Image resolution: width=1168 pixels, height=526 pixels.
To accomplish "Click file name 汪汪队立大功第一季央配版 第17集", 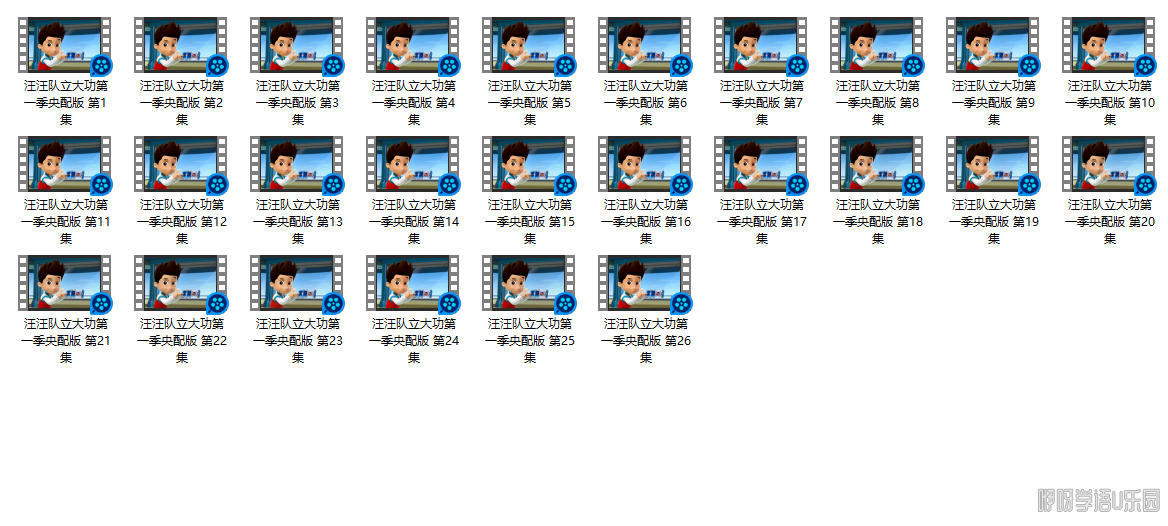I will tap(762, 222).
